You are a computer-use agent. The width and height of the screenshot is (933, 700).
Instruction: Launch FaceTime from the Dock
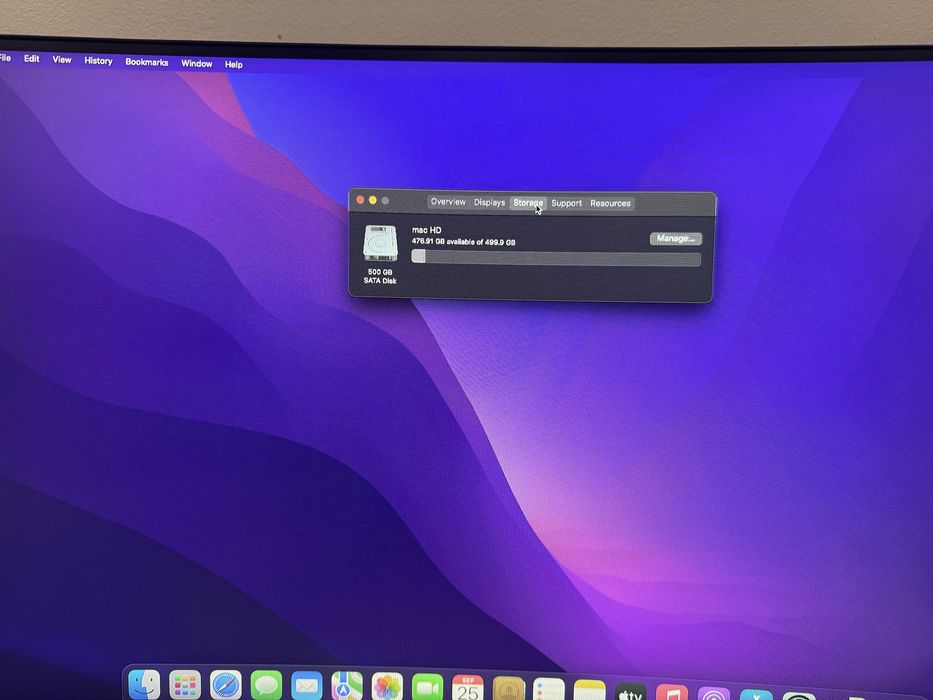click(x=427, y=687)
